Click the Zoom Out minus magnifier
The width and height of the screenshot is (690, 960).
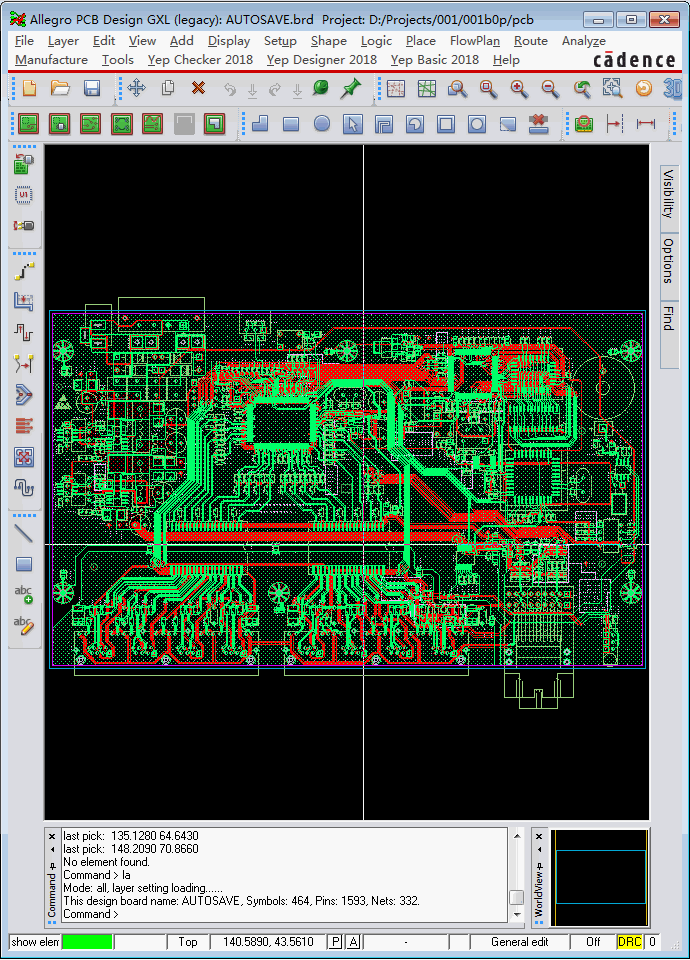pyautogui.click(x=550, y=89)
